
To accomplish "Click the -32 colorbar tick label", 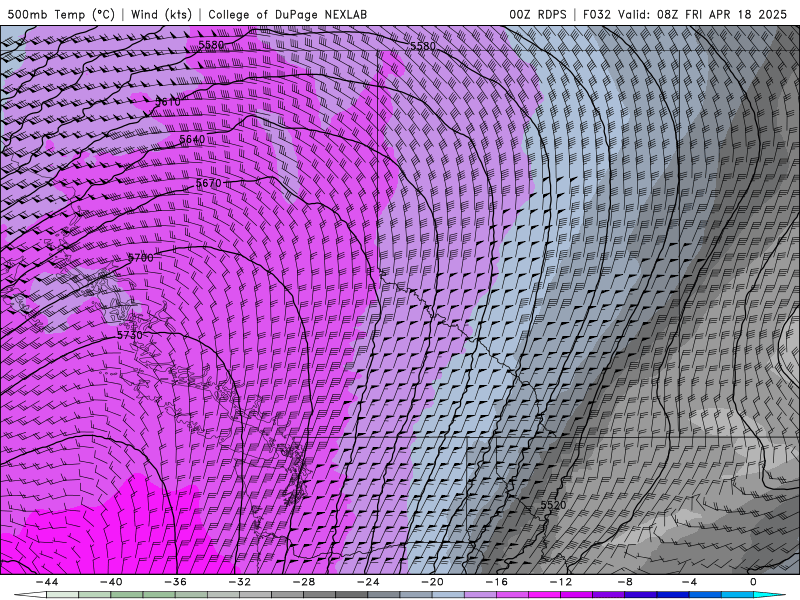I will [239, 582].
